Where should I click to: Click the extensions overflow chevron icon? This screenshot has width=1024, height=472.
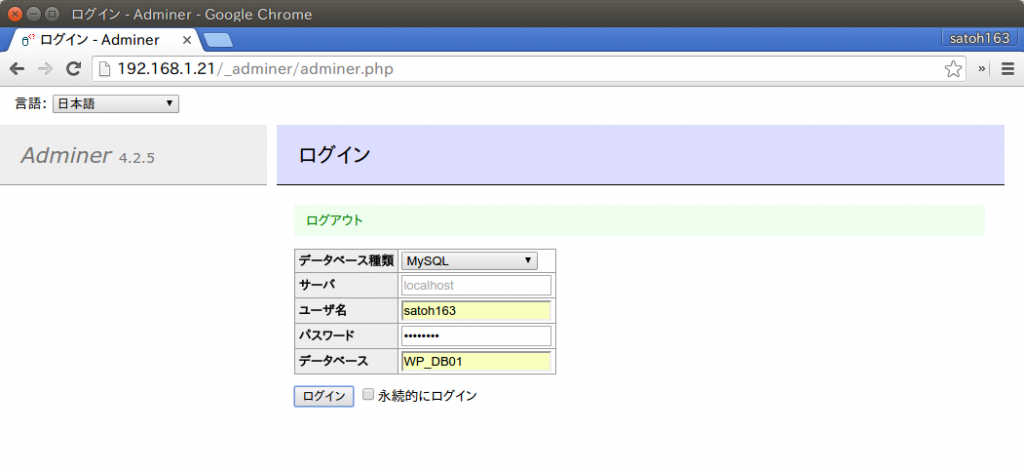(x=982, y=69)
